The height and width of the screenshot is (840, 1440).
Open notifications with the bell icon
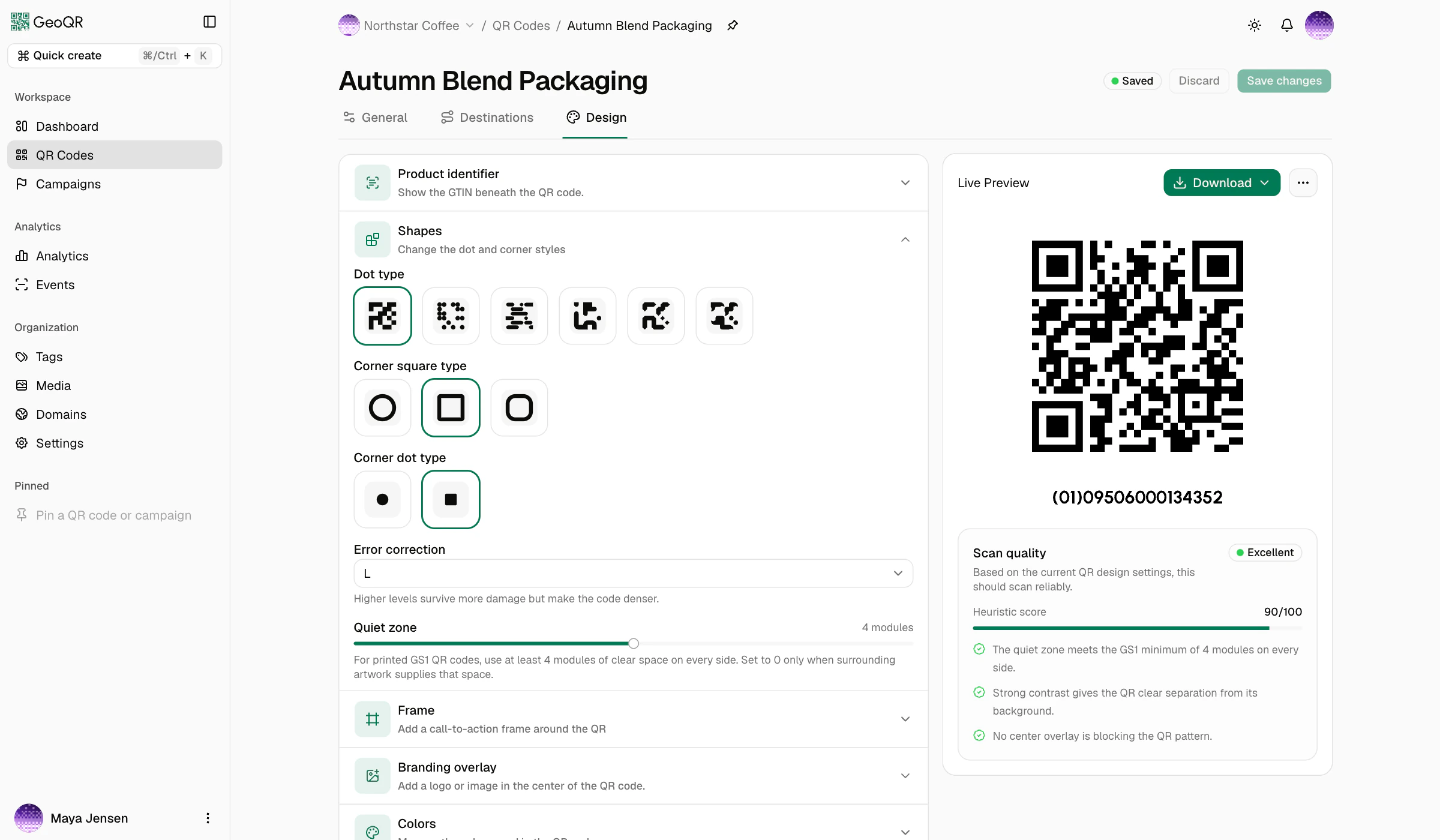point(1287,25)
